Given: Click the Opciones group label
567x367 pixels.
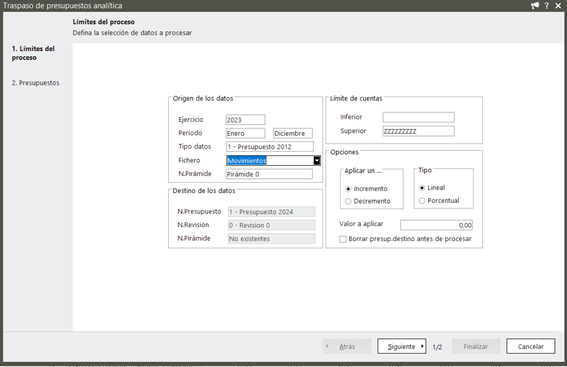Looking at the screenshot, I should (x=344, y=152).
